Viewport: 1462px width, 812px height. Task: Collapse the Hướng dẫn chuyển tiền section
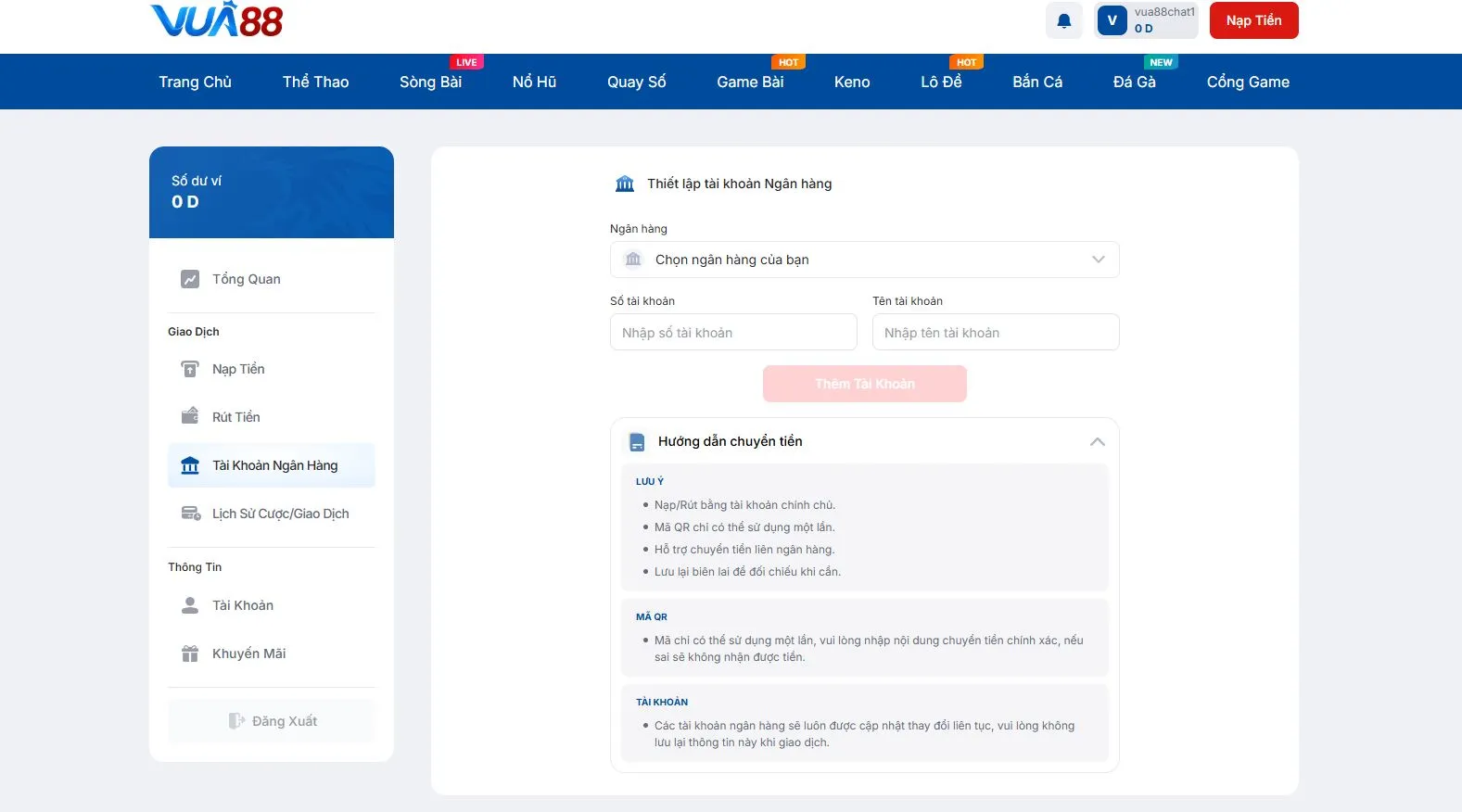click(x=1097, y=442)
